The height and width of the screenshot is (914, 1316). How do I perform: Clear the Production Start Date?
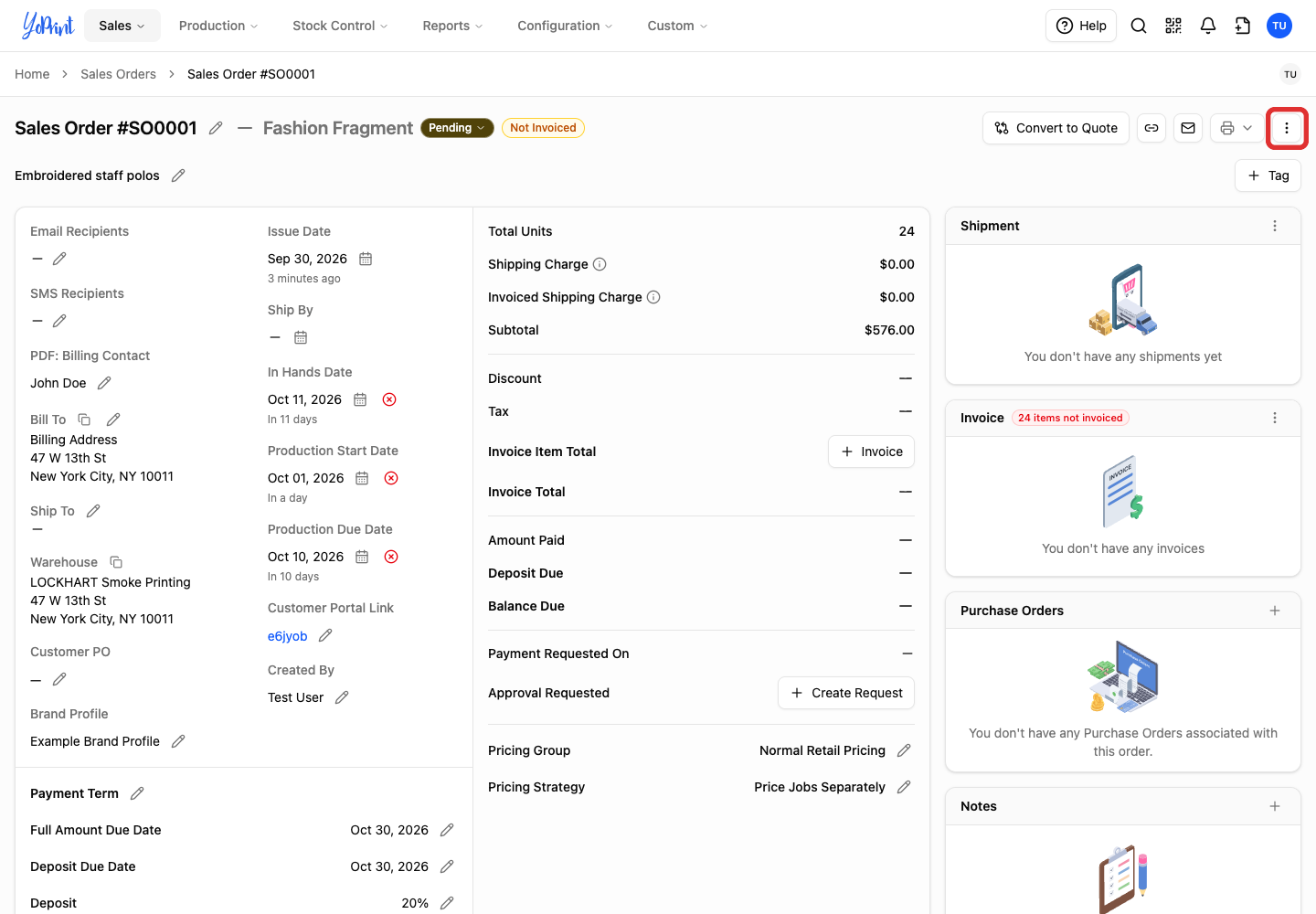click(x=391, y=478)
